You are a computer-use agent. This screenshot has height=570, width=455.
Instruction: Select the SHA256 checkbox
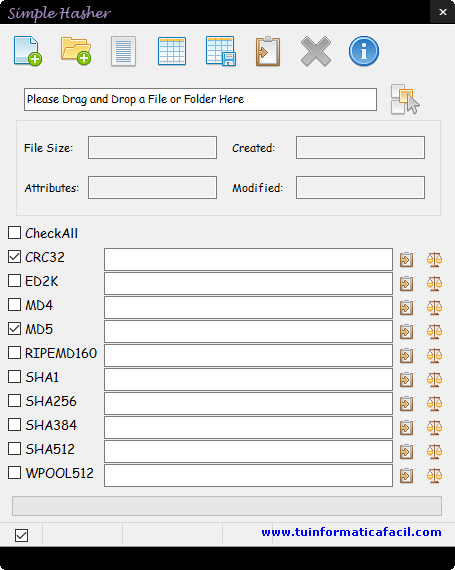coord(15,401)
